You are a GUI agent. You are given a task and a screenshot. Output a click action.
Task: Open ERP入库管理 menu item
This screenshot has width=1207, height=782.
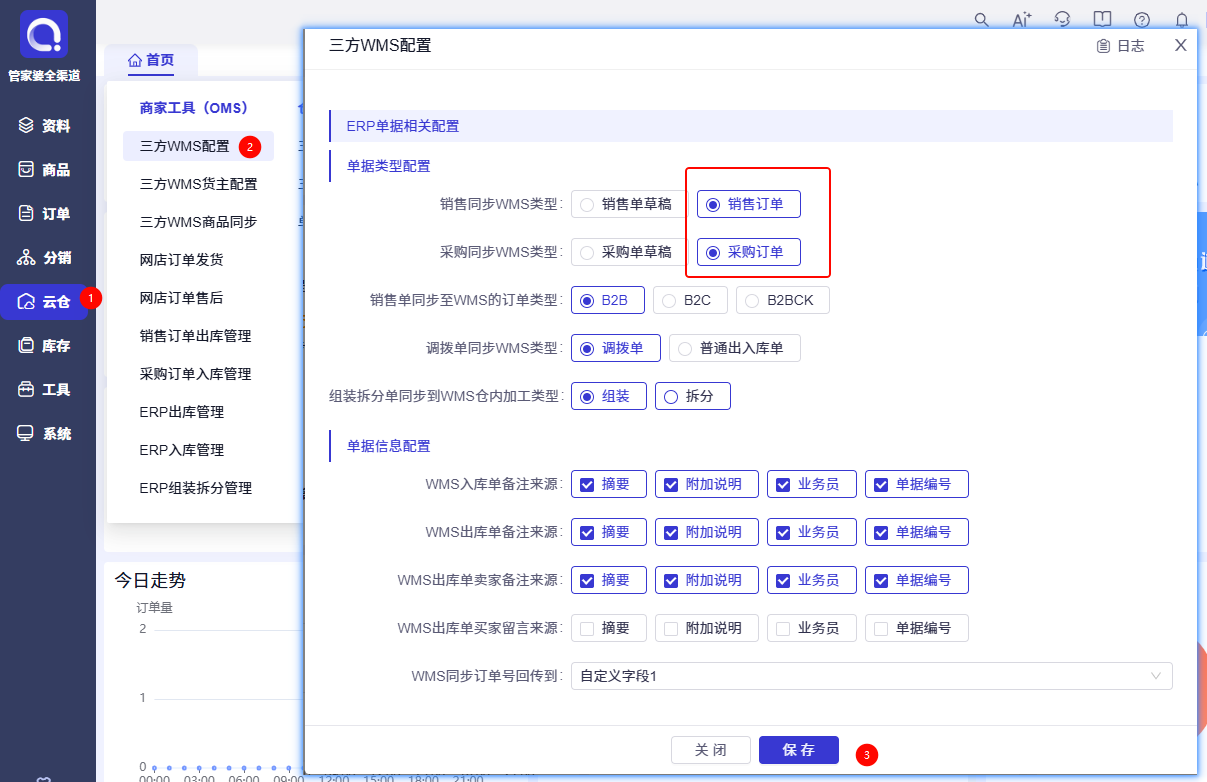(x=181, y=450)
